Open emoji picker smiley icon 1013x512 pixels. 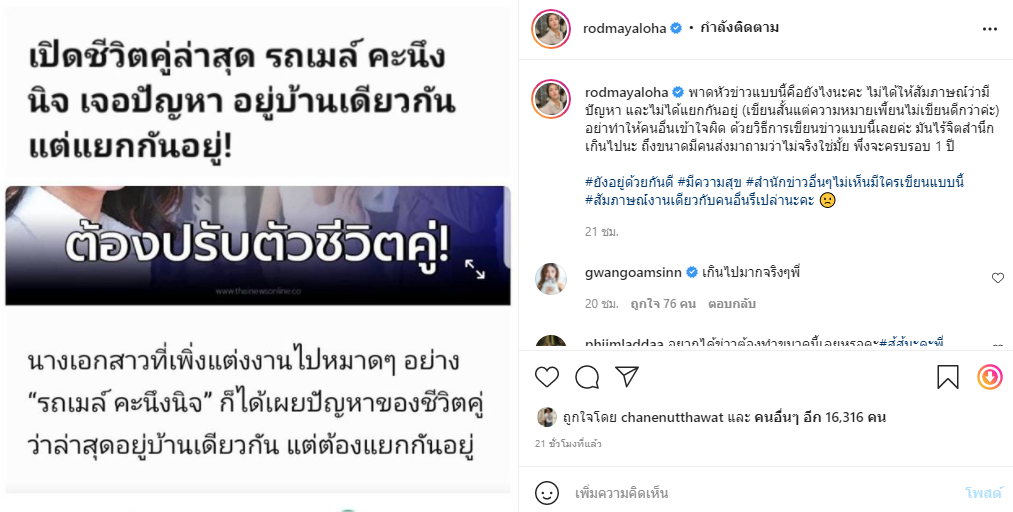tap(547, 493)
